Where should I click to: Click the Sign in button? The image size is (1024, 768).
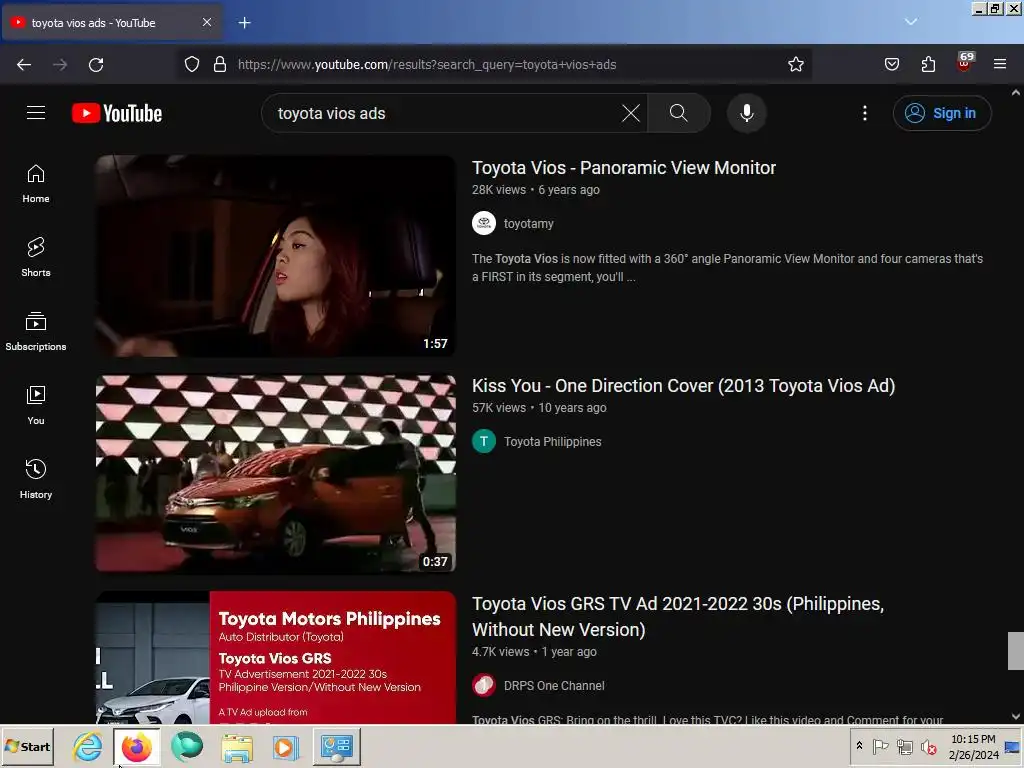click(942, 113)
